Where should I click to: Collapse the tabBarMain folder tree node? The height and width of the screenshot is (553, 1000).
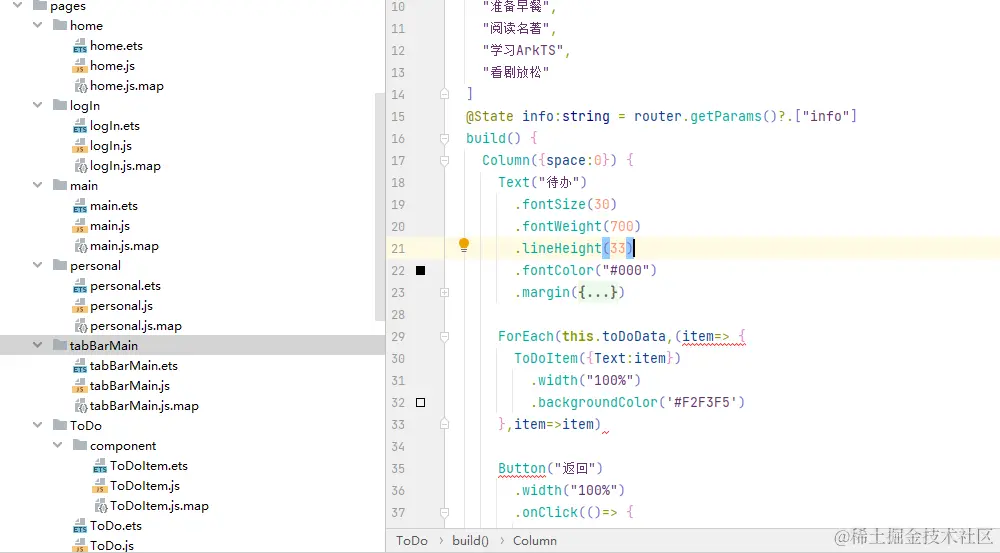(38, 345)
